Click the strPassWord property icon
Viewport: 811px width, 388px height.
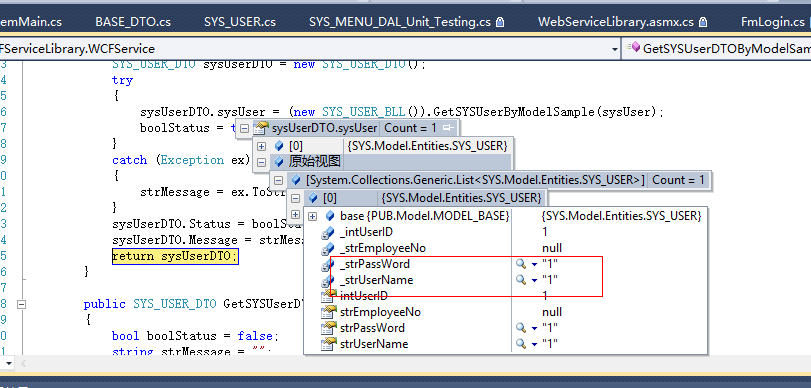(328, 328)
